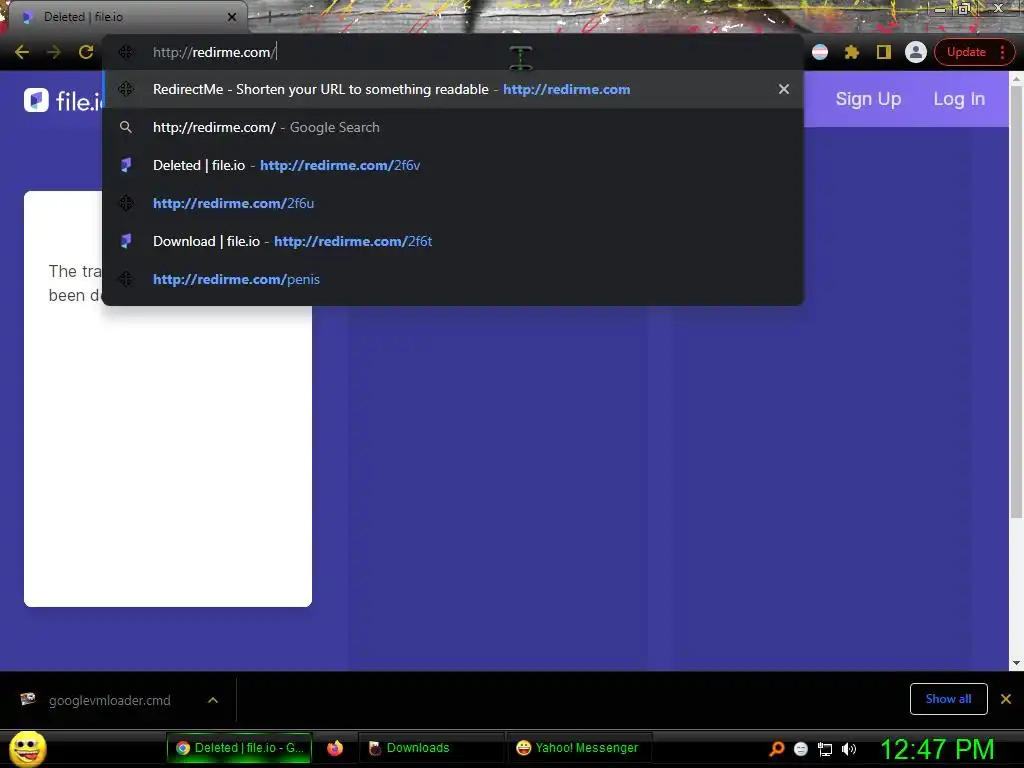Open the Extensions puzzle icon

(852, 52)
